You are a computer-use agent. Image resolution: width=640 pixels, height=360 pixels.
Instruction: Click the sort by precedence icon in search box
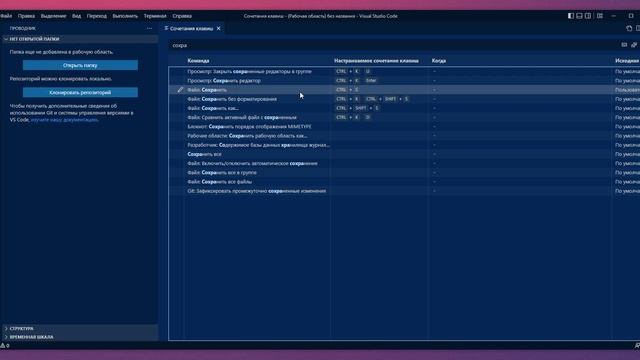coord(634,45)
